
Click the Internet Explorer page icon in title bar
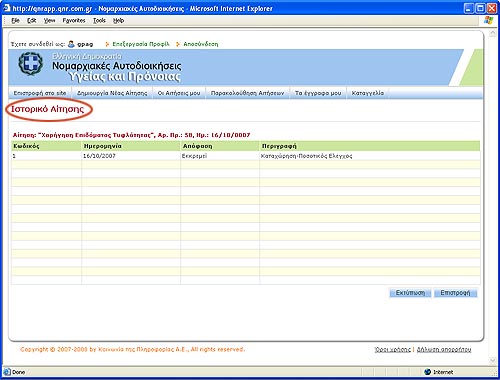(6, 8)
